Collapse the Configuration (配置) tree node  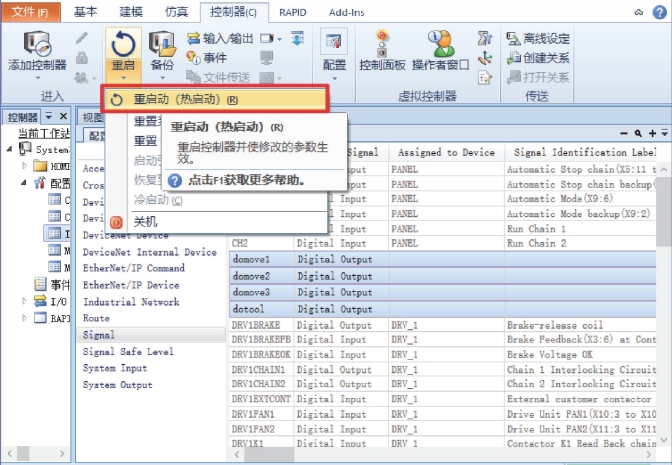pyautogui.click(x=25, y=183)
